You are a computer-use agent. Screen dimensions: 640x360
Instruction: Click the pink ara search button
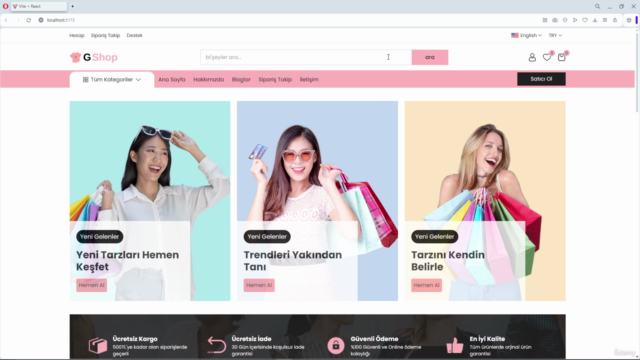(430, 57)
